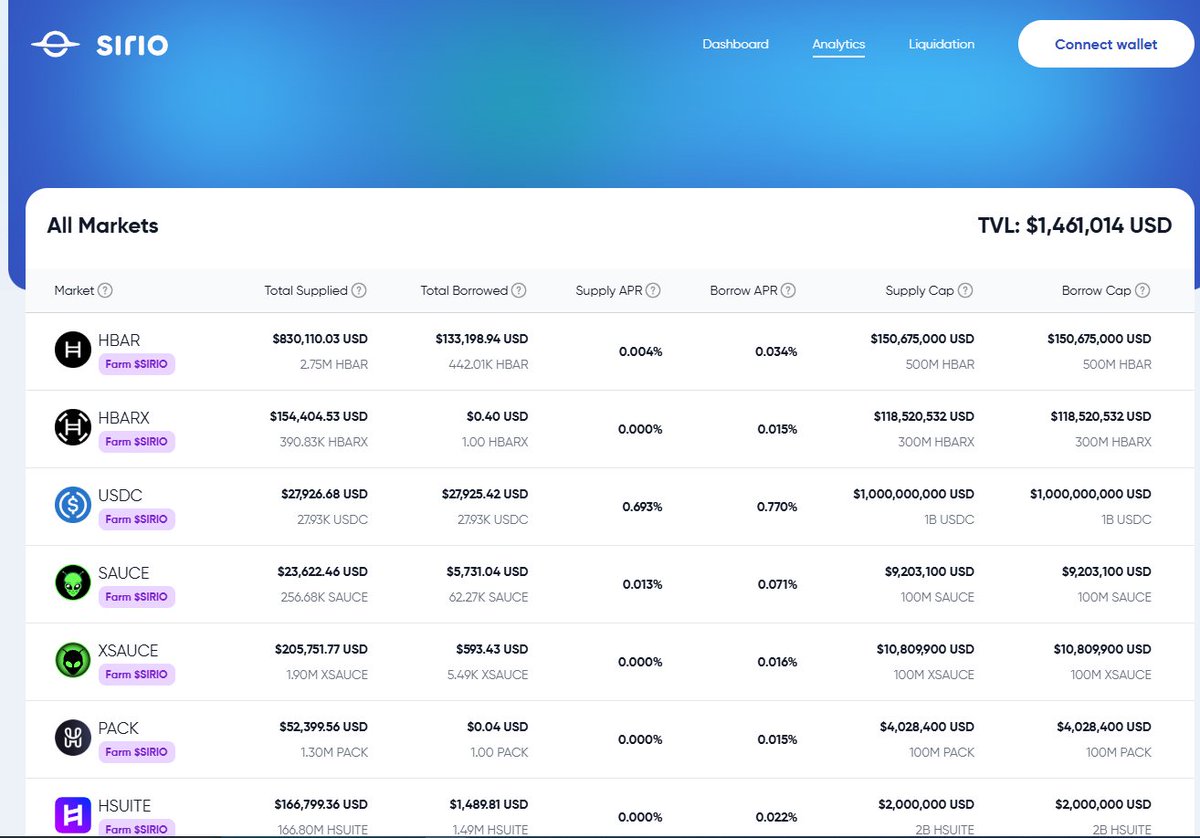This screenshot has width=1200, height=838.
Task: Click XSAUCE borrowed value $593.43 USD
Action: (492, 649)
